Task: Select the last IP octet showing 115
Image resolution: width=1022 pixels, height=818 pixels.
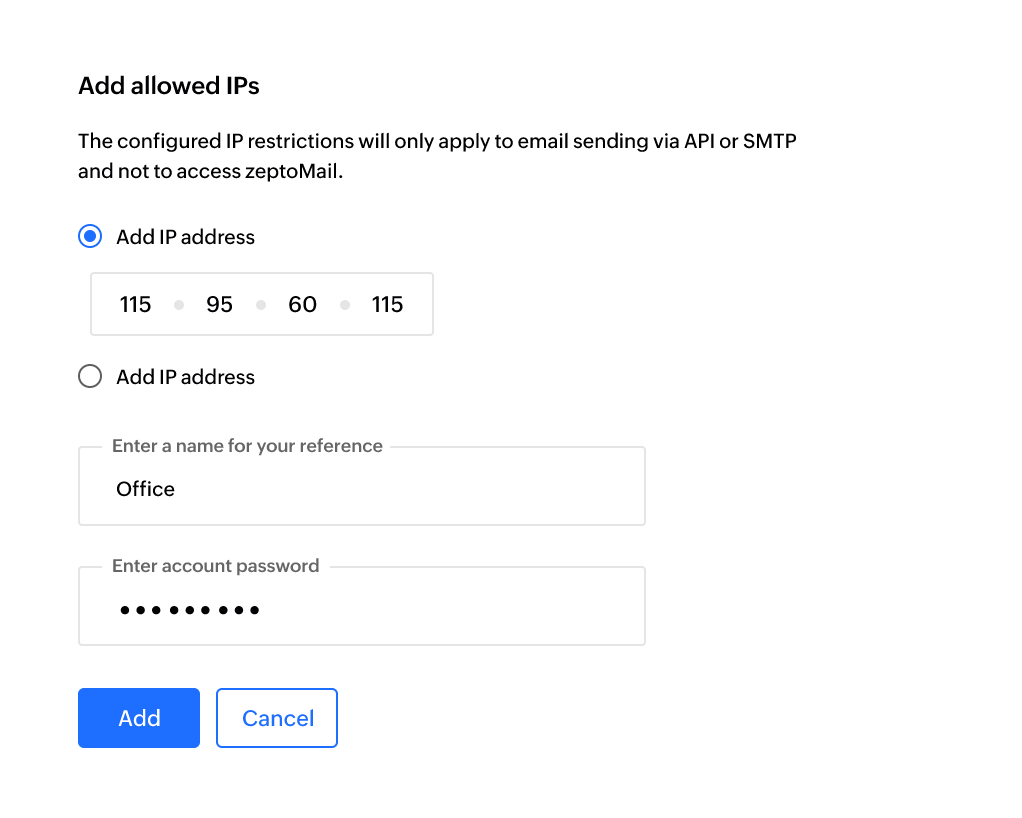Action: point(387,304)
